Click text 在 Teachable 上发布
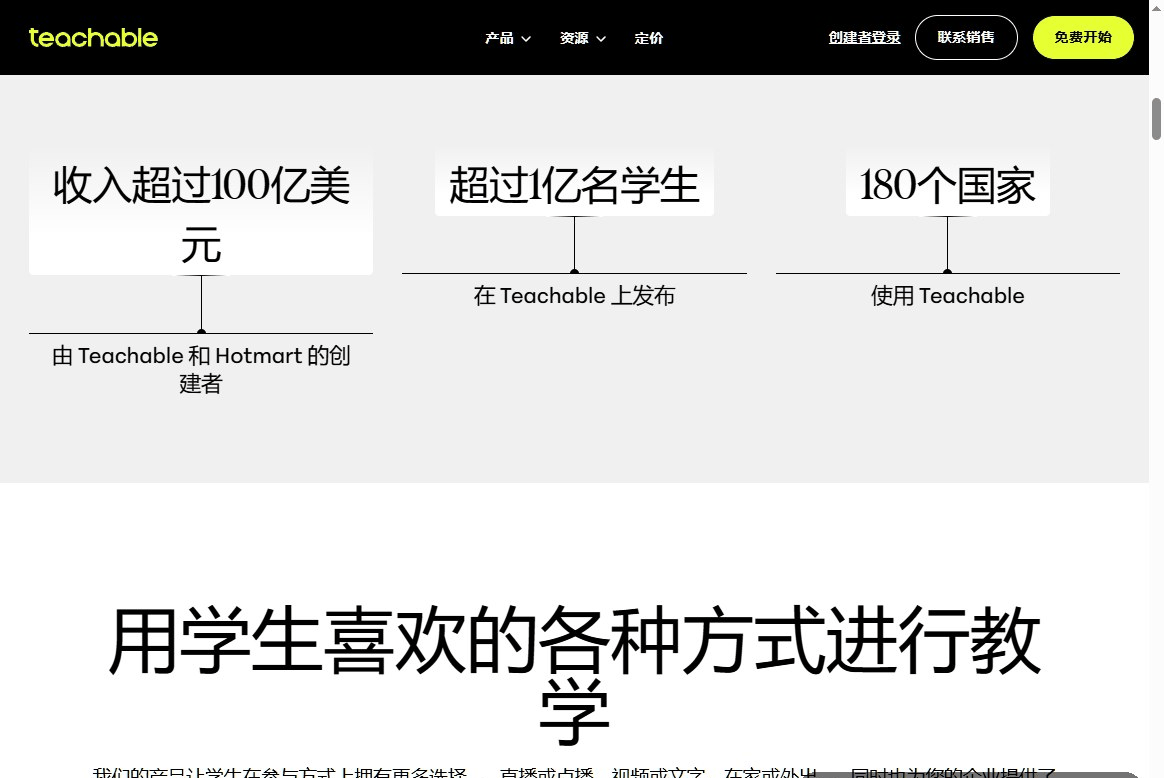This screenshot has height=778, width=1164. [x=574, y=295]
